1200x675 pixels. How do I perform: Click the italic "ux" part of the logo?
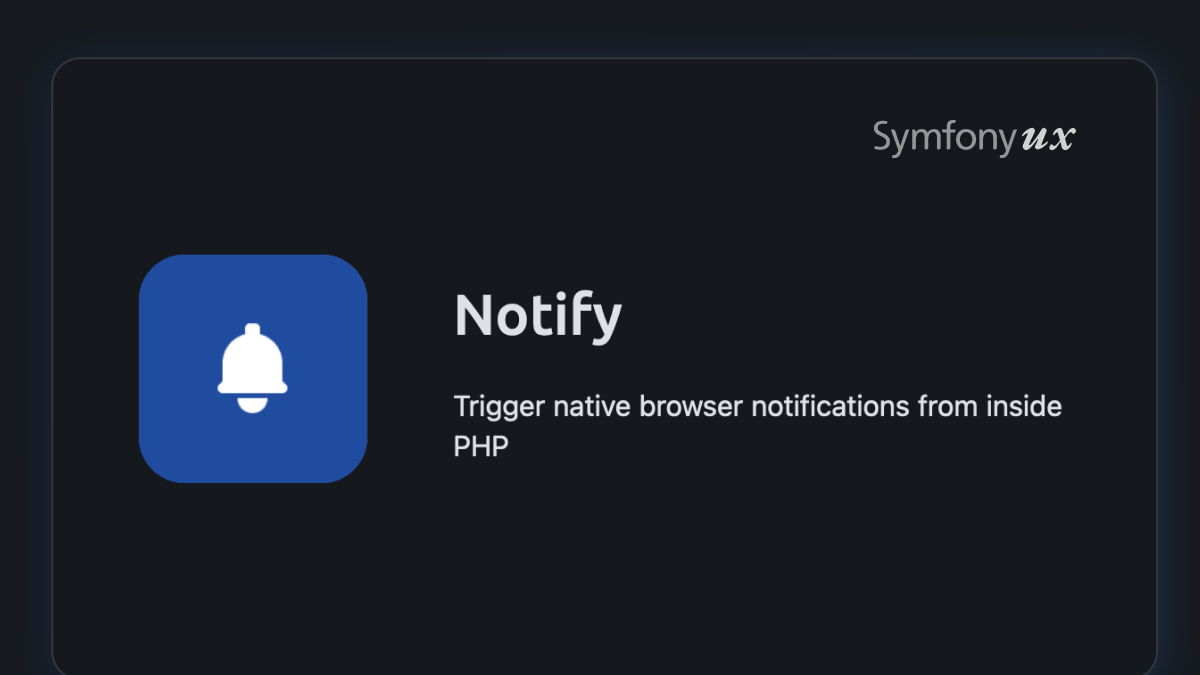coord(1049,139)
